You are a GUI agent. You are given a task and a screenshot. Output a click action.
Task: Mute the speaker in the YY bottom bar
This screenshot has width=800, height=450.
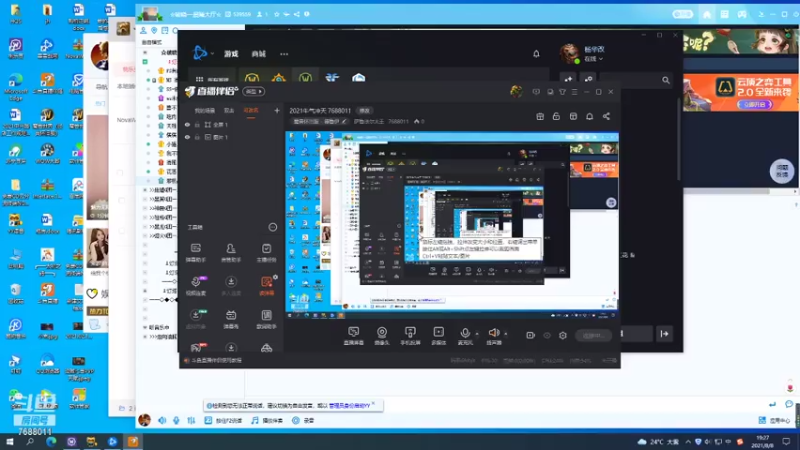162,420
